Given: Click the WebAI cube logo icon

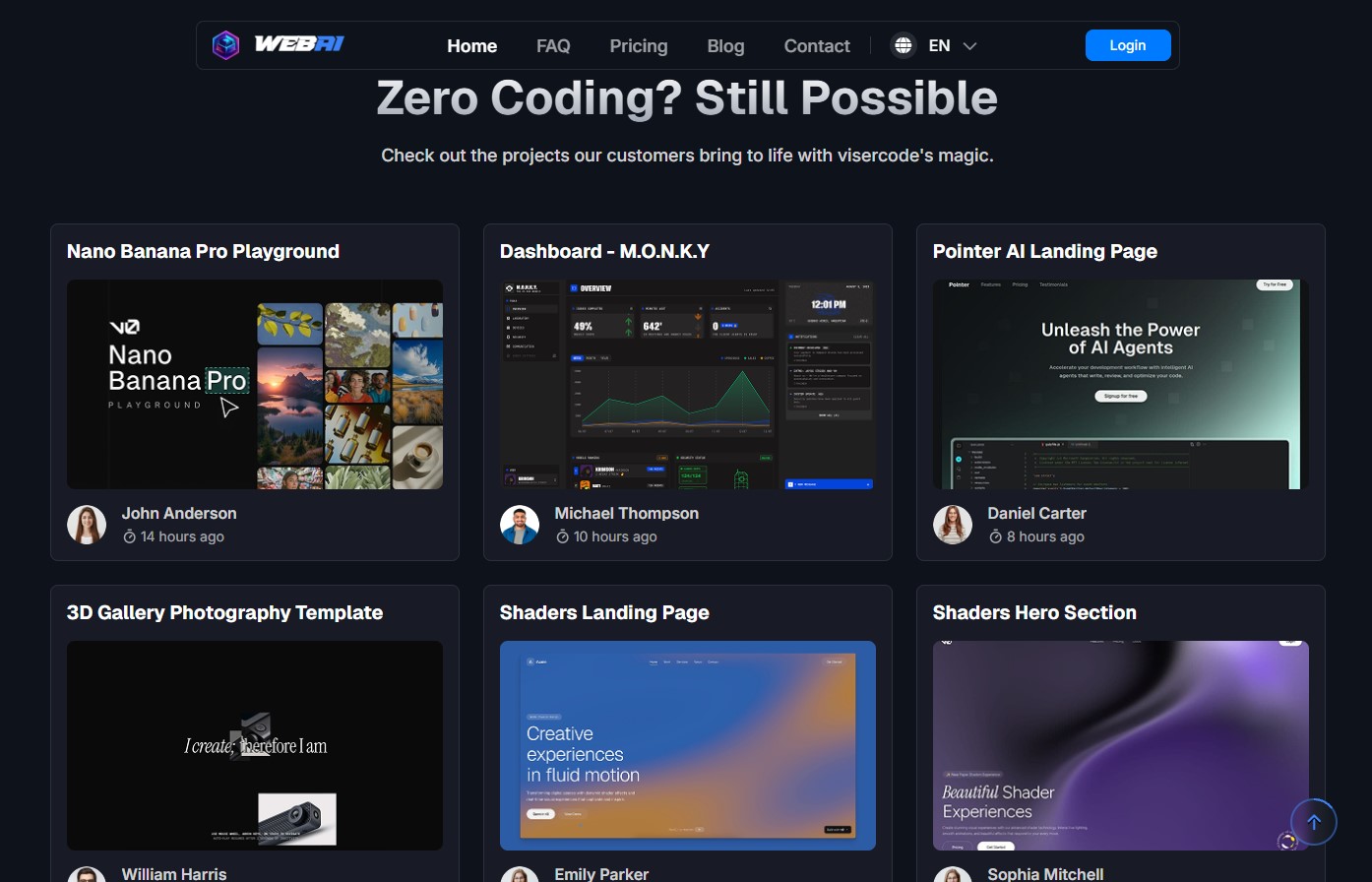Looking at the screenshot, I should (226, 45).
